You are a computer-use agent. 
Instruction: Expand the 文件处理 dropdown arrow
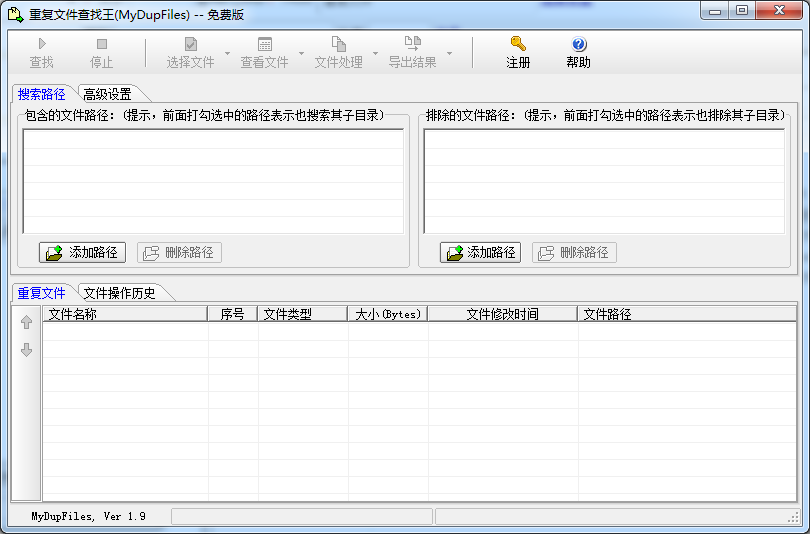click(x=376, y=53)
